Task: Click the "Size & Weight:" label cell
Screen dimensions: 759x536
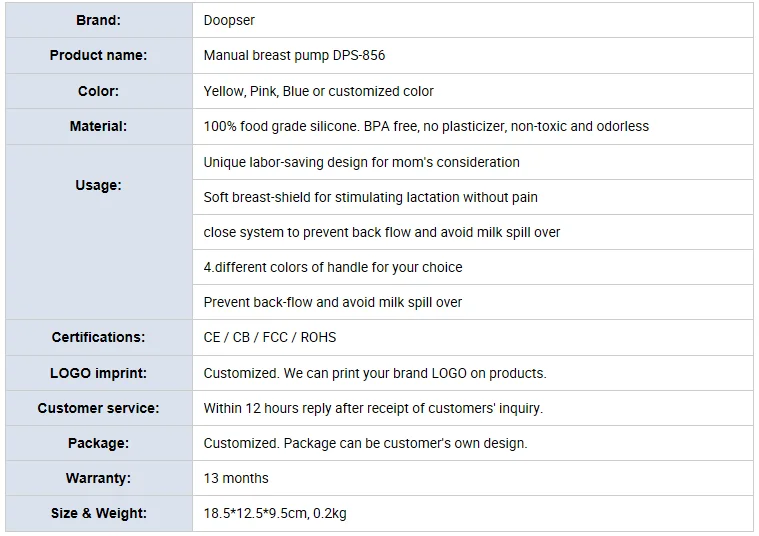Action: pyautogui.click(x=98, y=513)
